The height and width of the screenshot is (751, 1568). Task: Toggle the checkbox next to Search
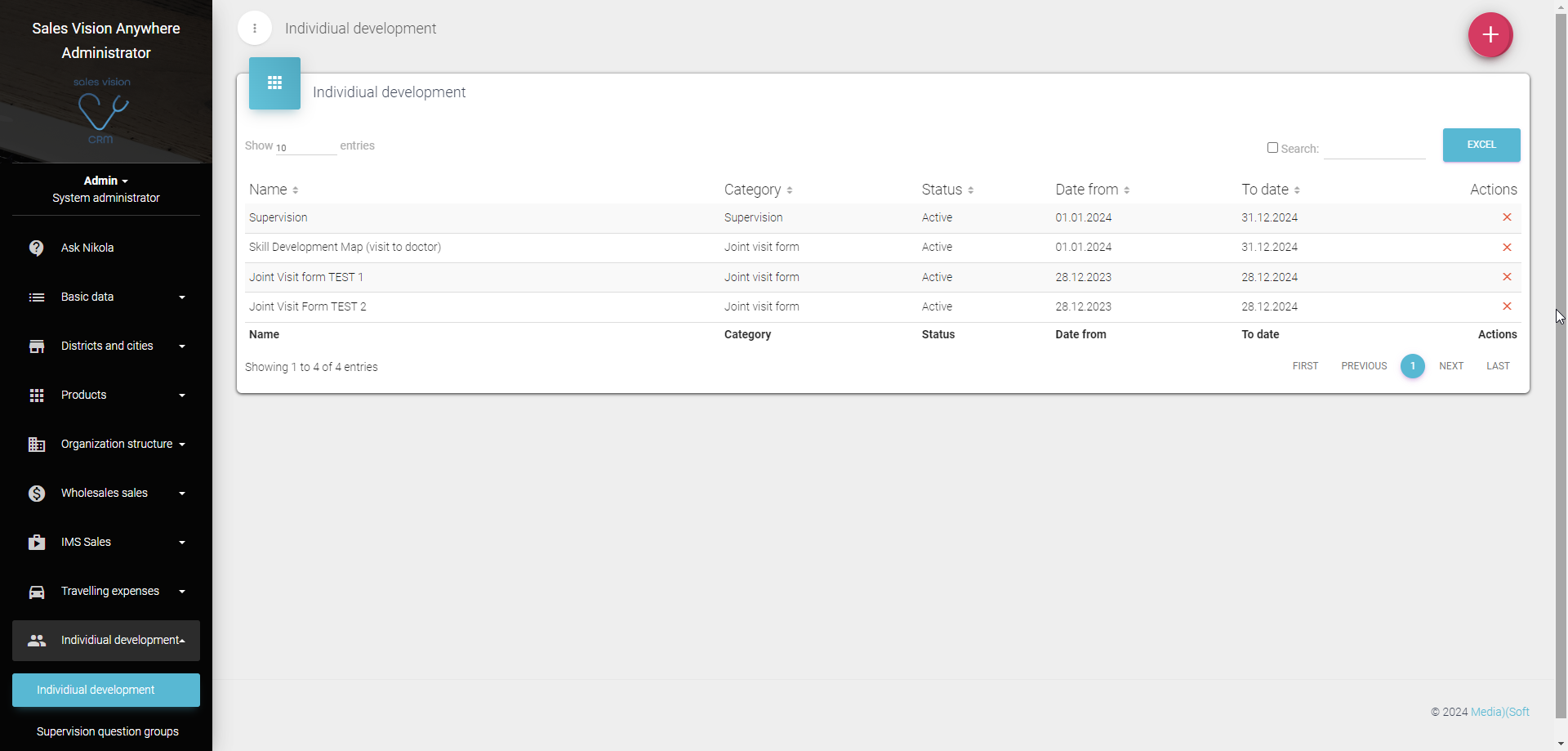1272,148
